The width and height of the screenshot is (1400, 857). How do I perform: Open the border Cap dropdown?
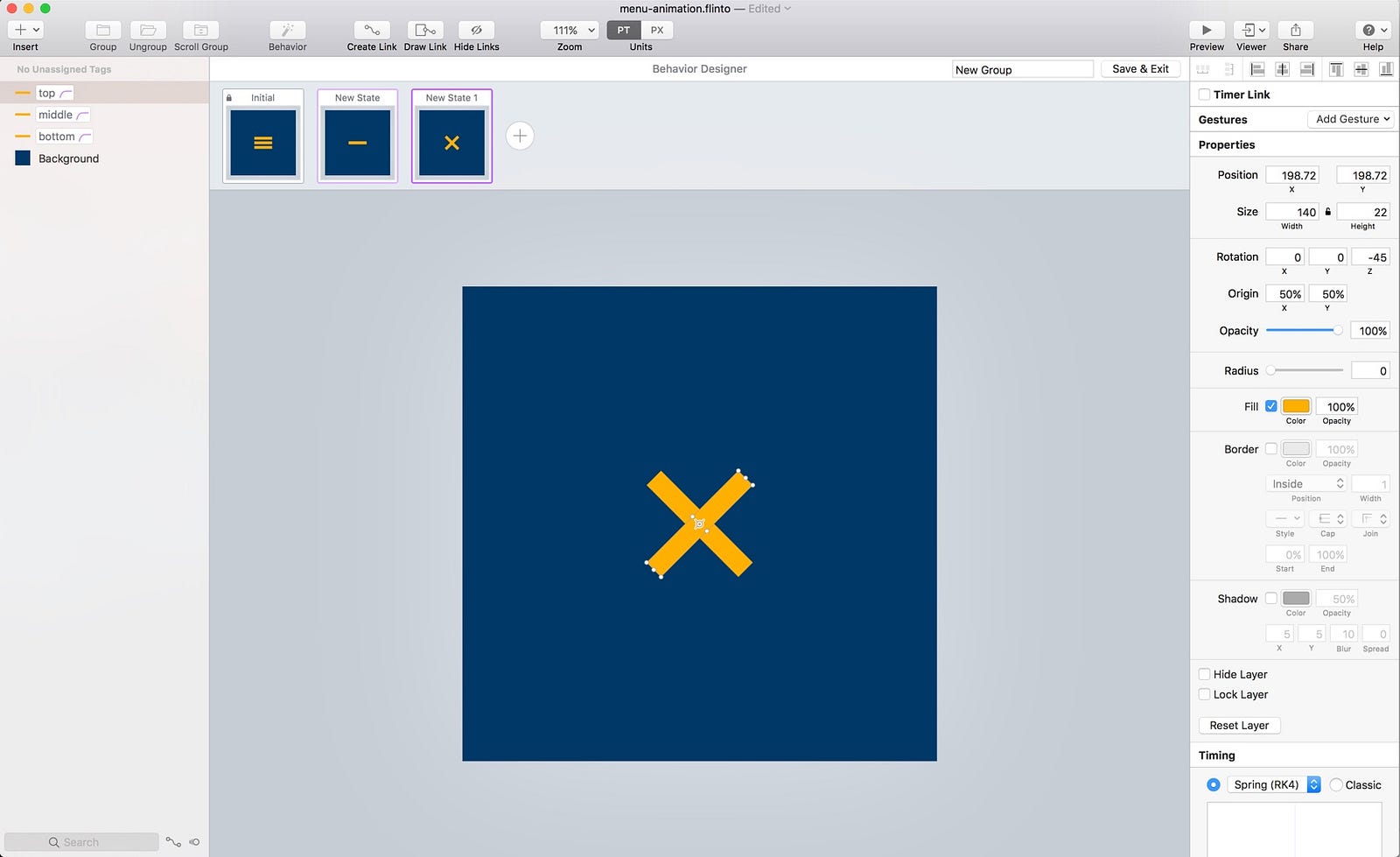(x=1328, y=519)
